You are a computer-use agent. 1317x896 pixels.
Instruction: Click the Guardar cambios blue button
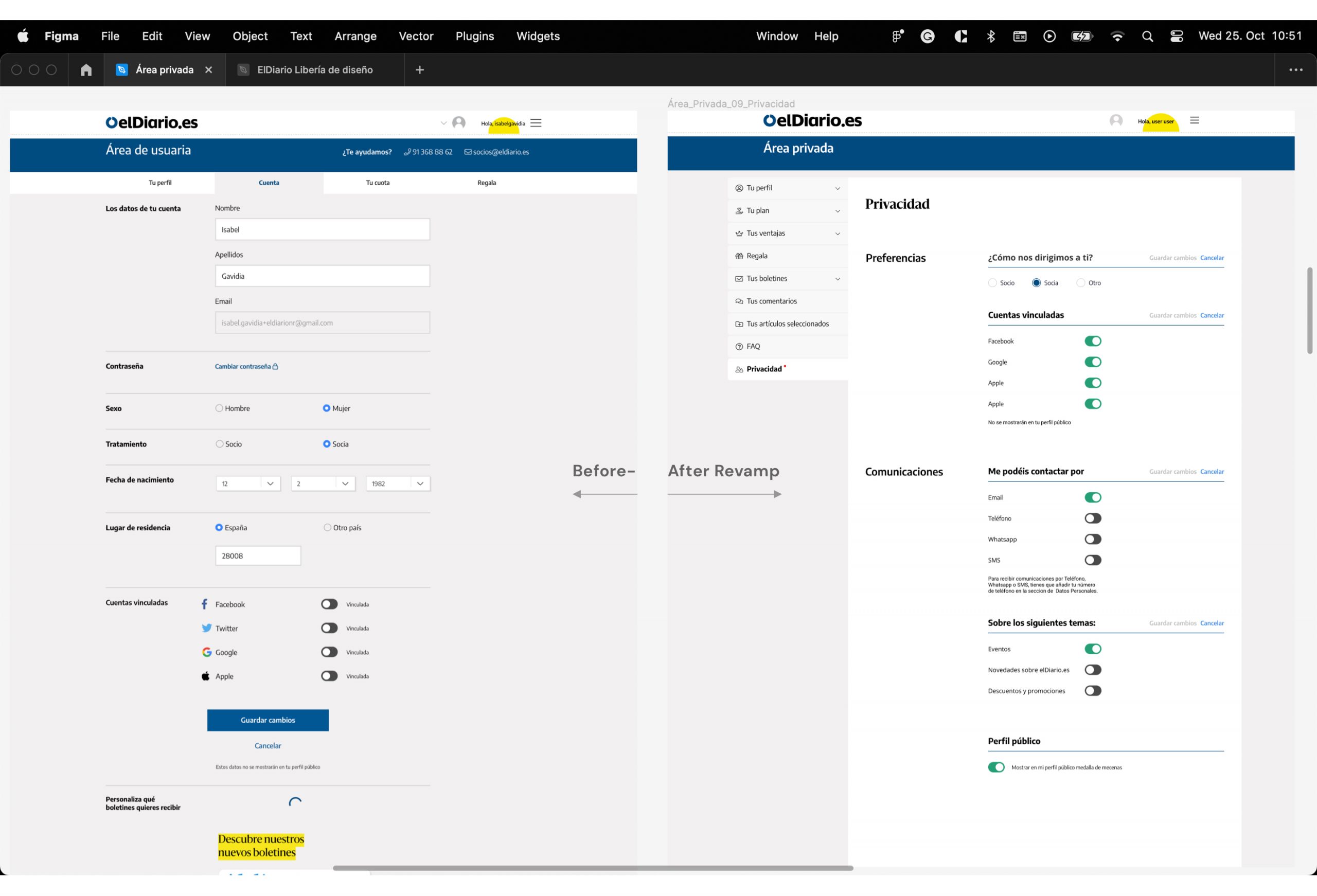(x=268, y=720)
